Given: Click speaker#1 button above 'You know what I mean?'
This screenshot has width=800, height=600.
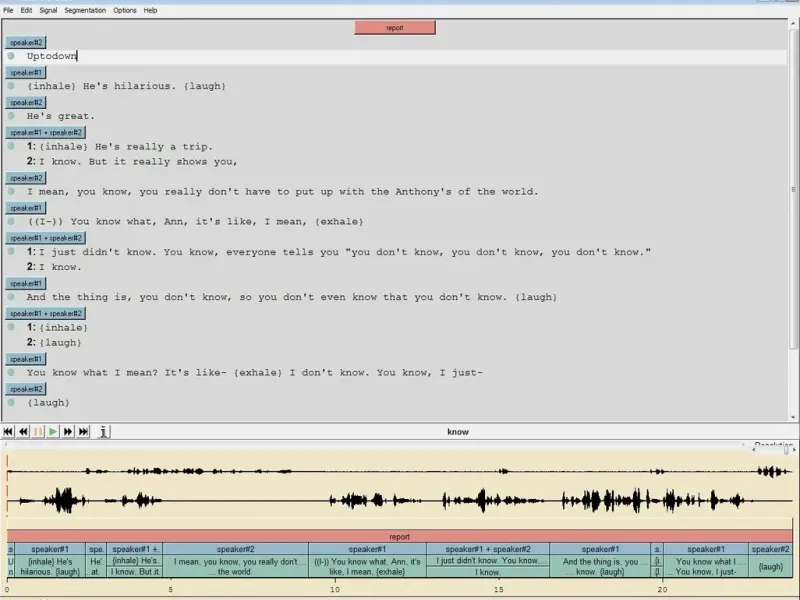Looking at the screenshot, I should coord(26,359).
